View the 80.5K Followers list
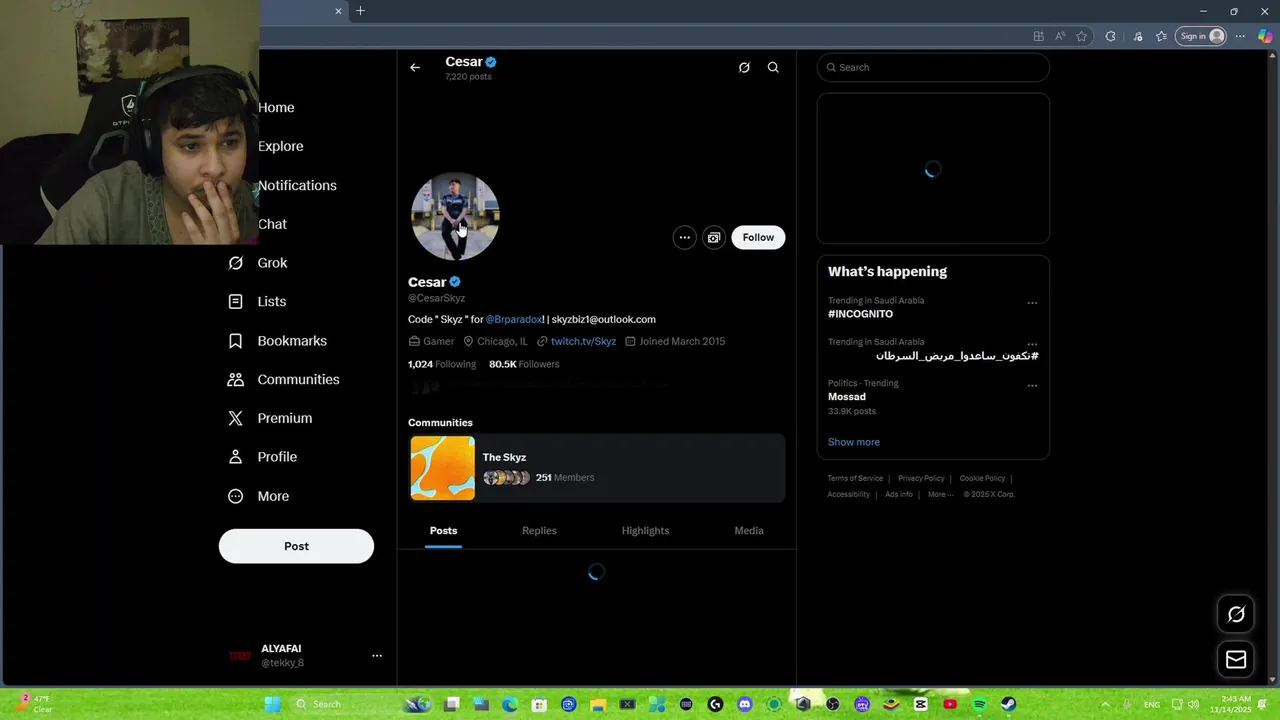 pyautogui.click(x=524, y=364)
